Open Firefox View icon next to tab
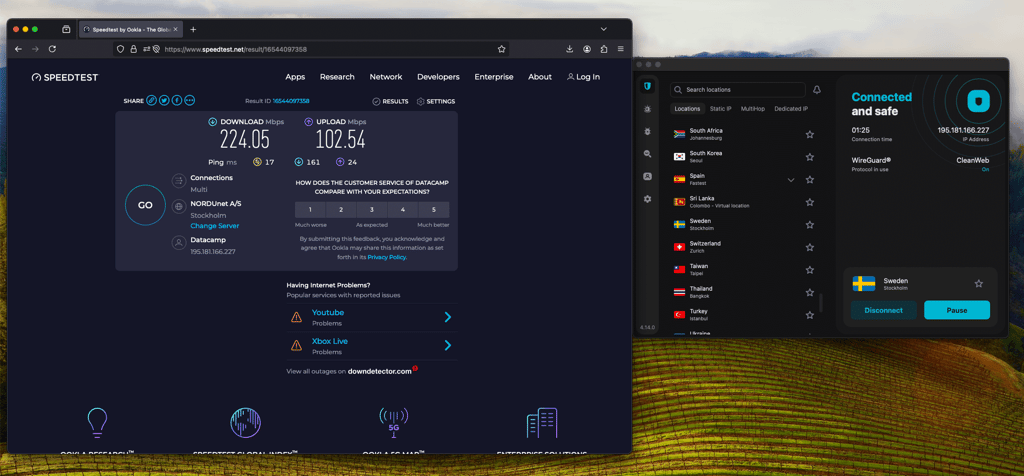Image resolution: width=1024 pixels, height=476 pixels. click(x=66, y=29)
